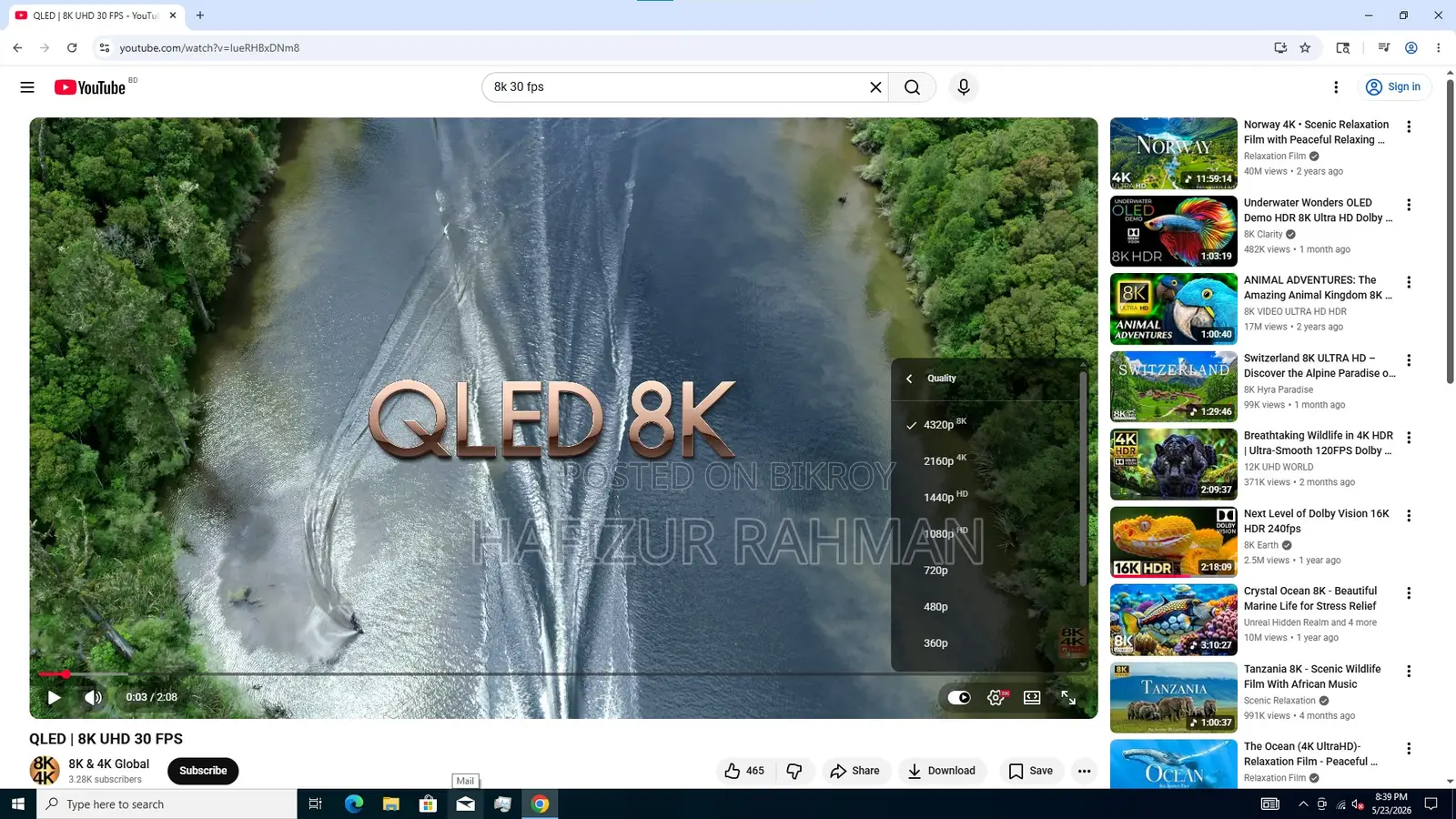Bookmark this page with the star
The height and width of the screenshot is (819, 1456).
(1305, 48)
